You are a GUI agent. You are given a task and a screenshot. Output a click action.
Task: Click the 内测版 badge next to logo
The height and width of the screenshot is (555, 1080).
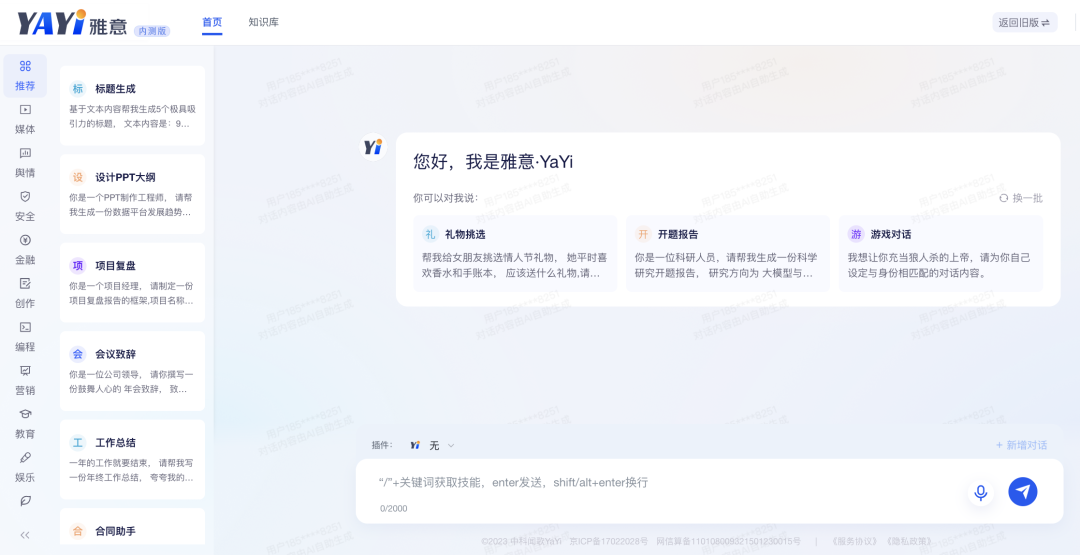pos(152,31)
